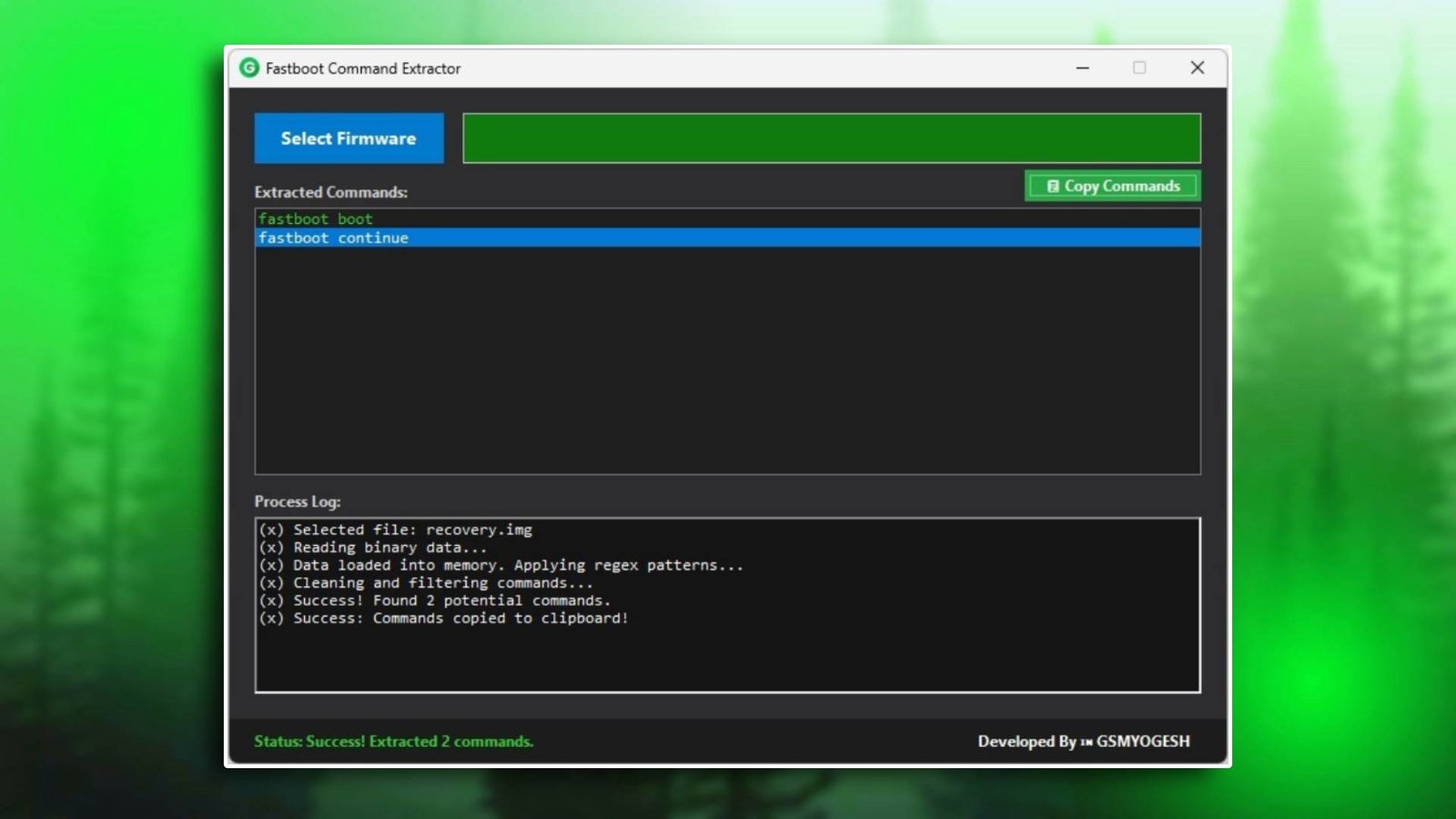The height and width of the screenshot is (819, 1456).
Task: Click the small logo before GSMYOGESH
Action: tap(1087, 743)
